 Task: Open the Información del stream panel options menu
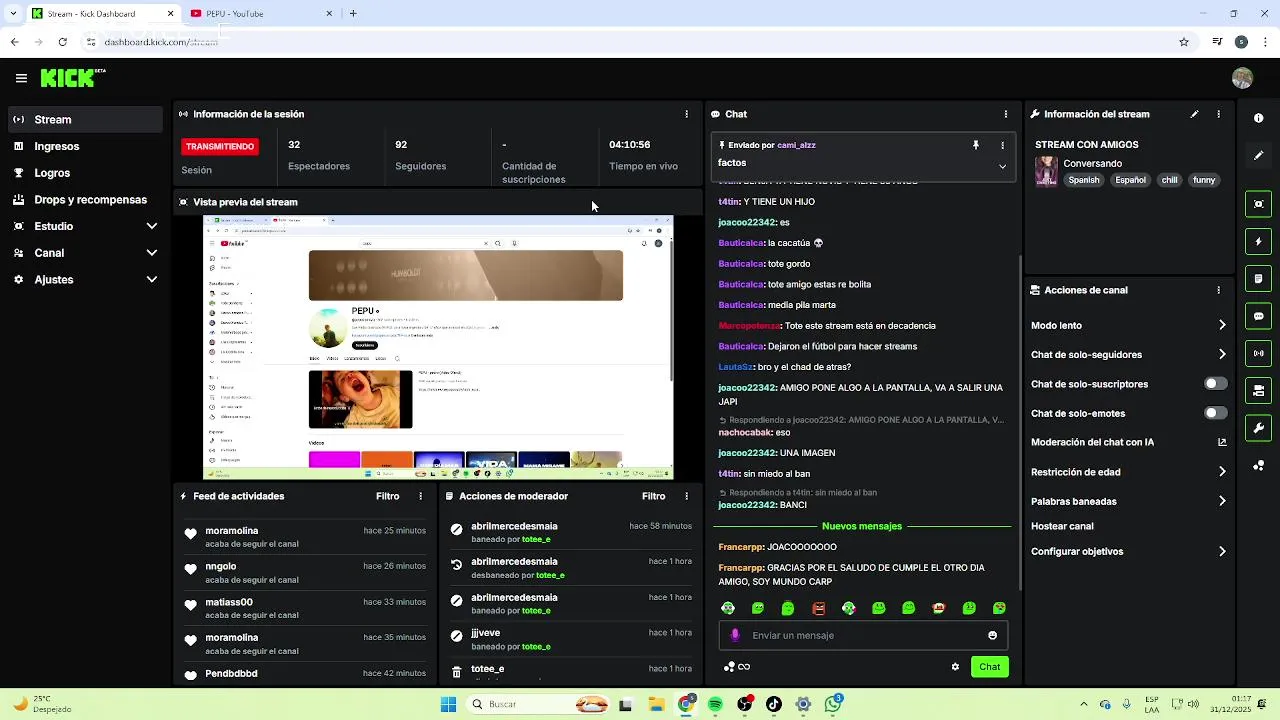[x=1218, y=114]
